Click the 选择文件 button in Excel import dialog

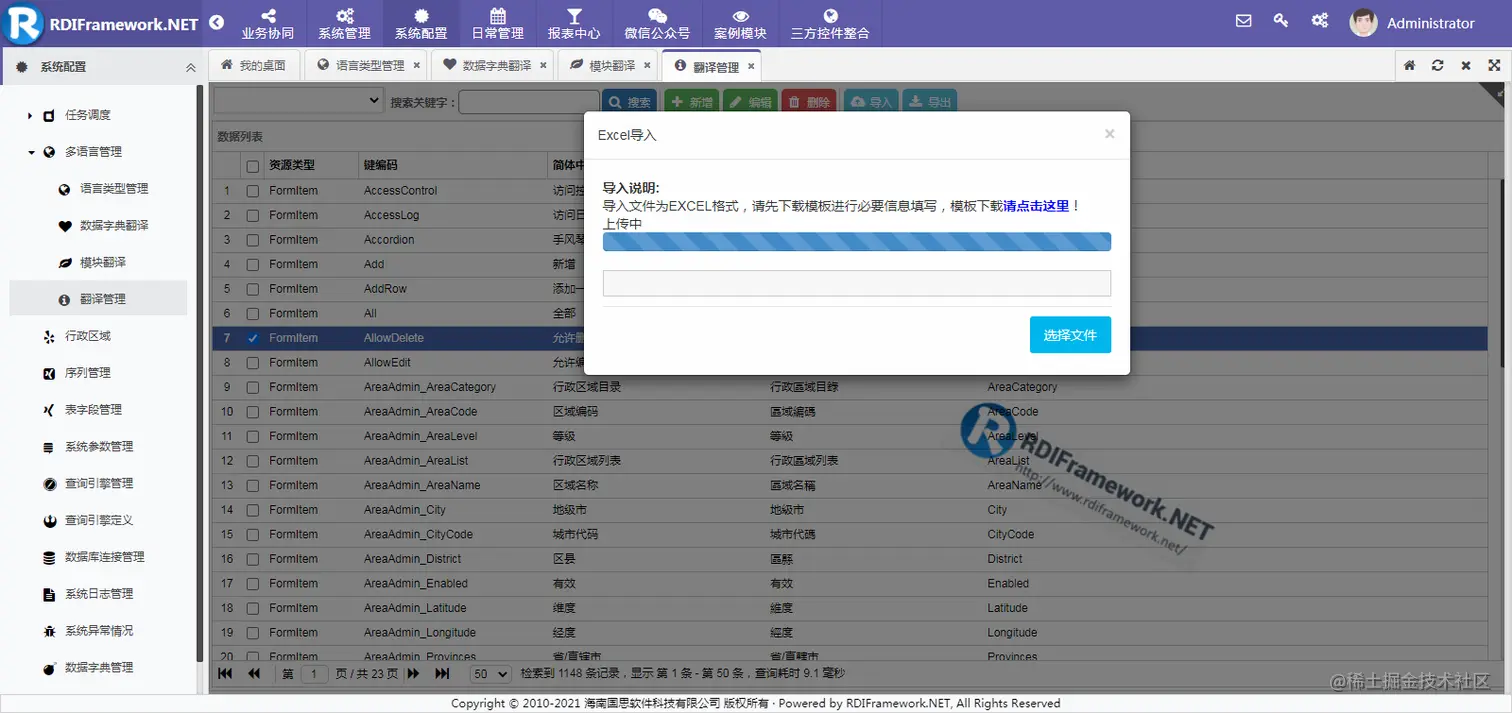1070,334
